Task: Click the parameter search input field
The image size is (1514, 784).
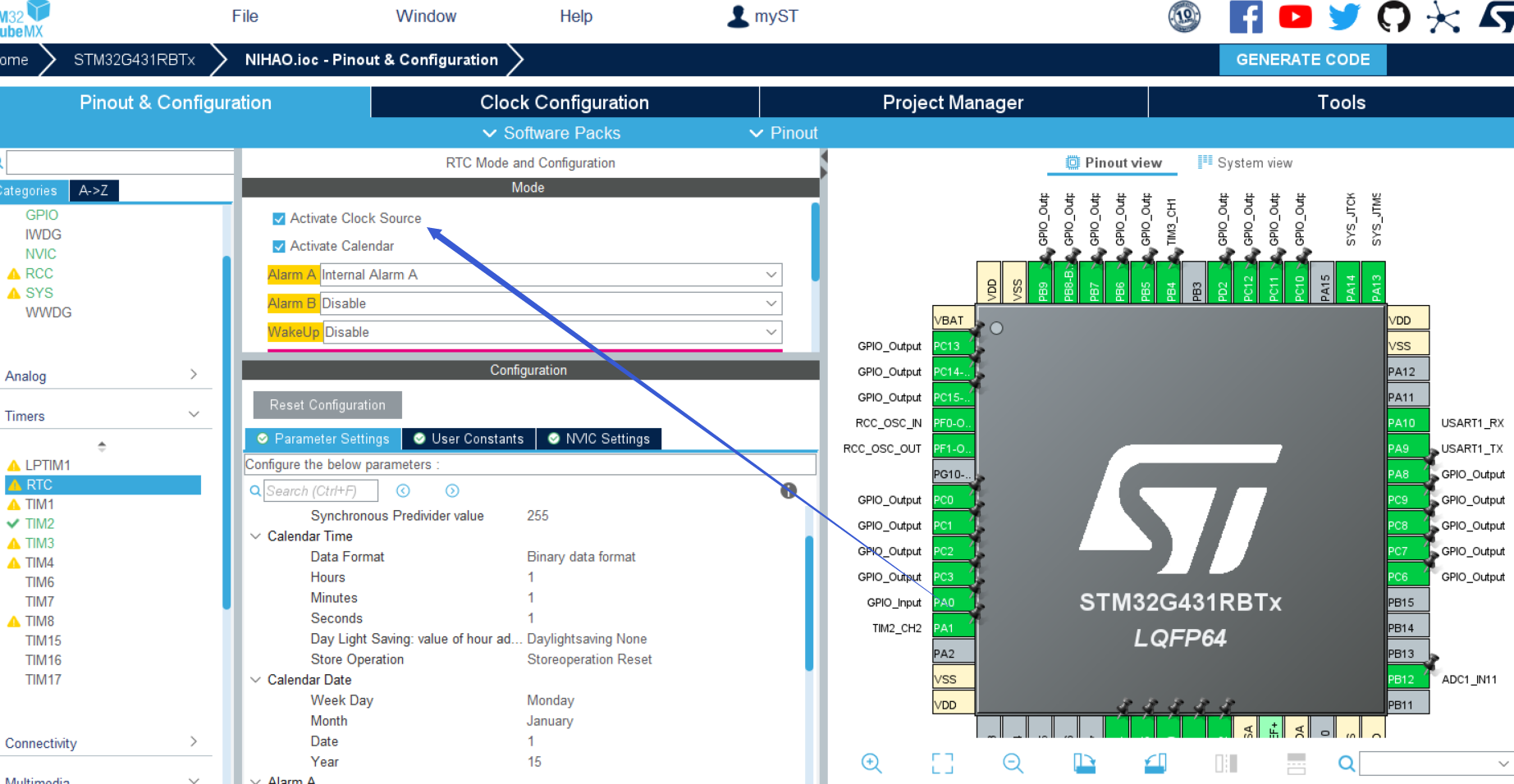Action: pyautogui.click(x=321, y=490)
